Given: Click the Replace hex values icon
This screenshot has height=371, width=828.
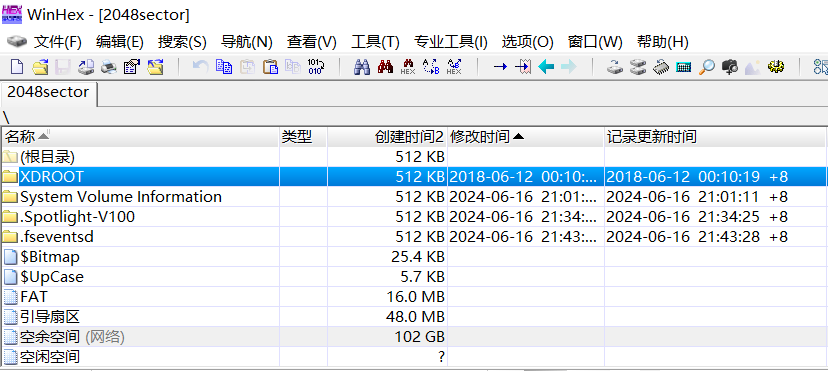Looking at the screenshot, I should click(454, 67).
